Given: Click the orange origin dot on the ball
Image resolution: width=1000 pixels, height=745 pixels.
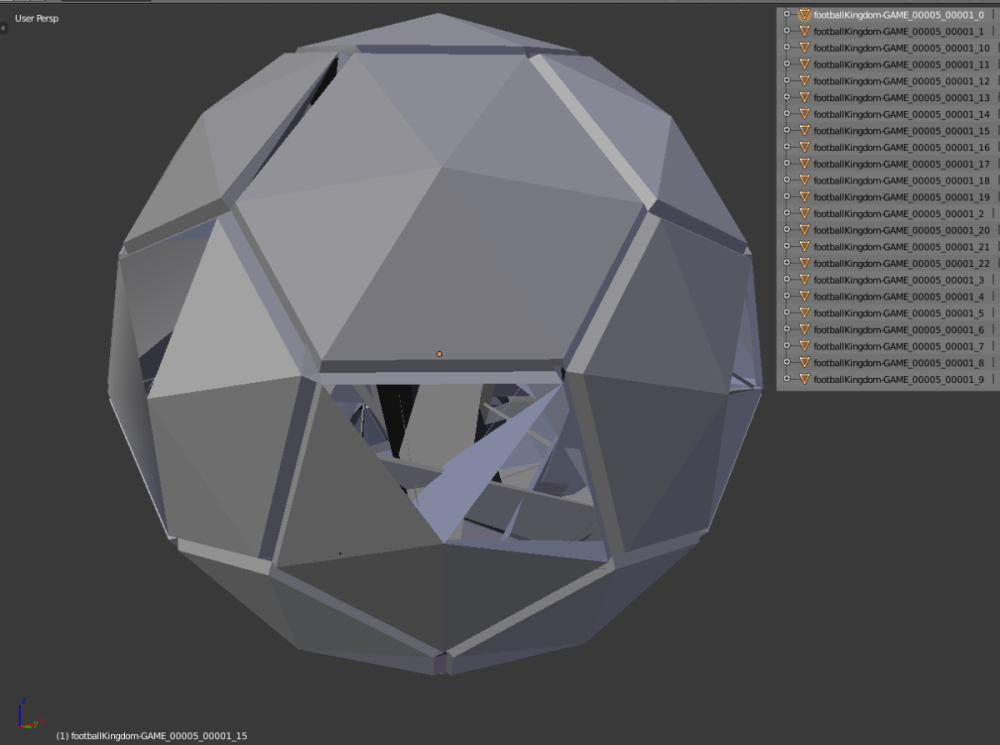Looking at the screenshot, I should click(439, 354).
